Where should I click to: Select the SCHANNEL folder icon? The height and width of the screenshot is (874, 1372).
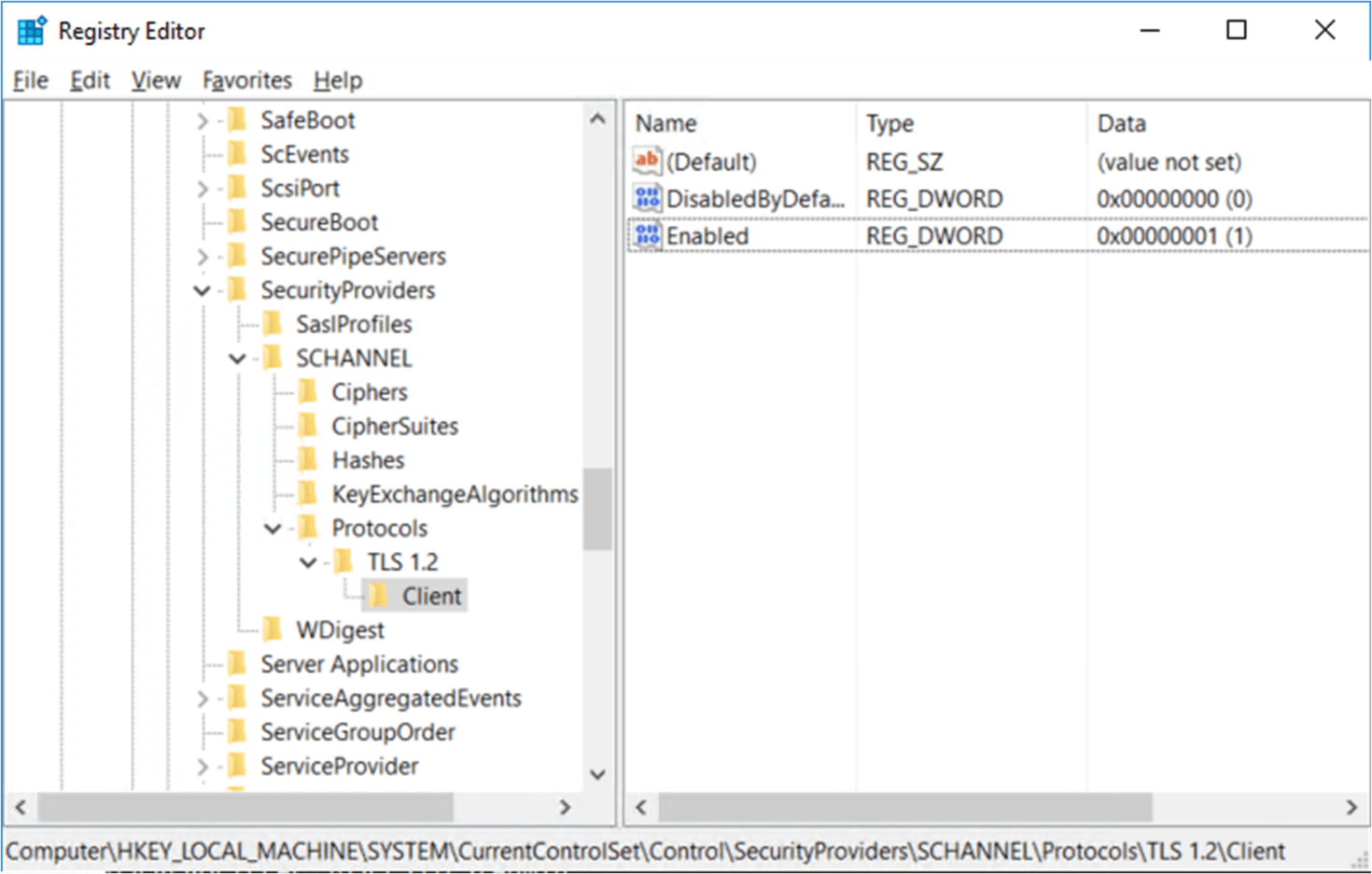272,358
